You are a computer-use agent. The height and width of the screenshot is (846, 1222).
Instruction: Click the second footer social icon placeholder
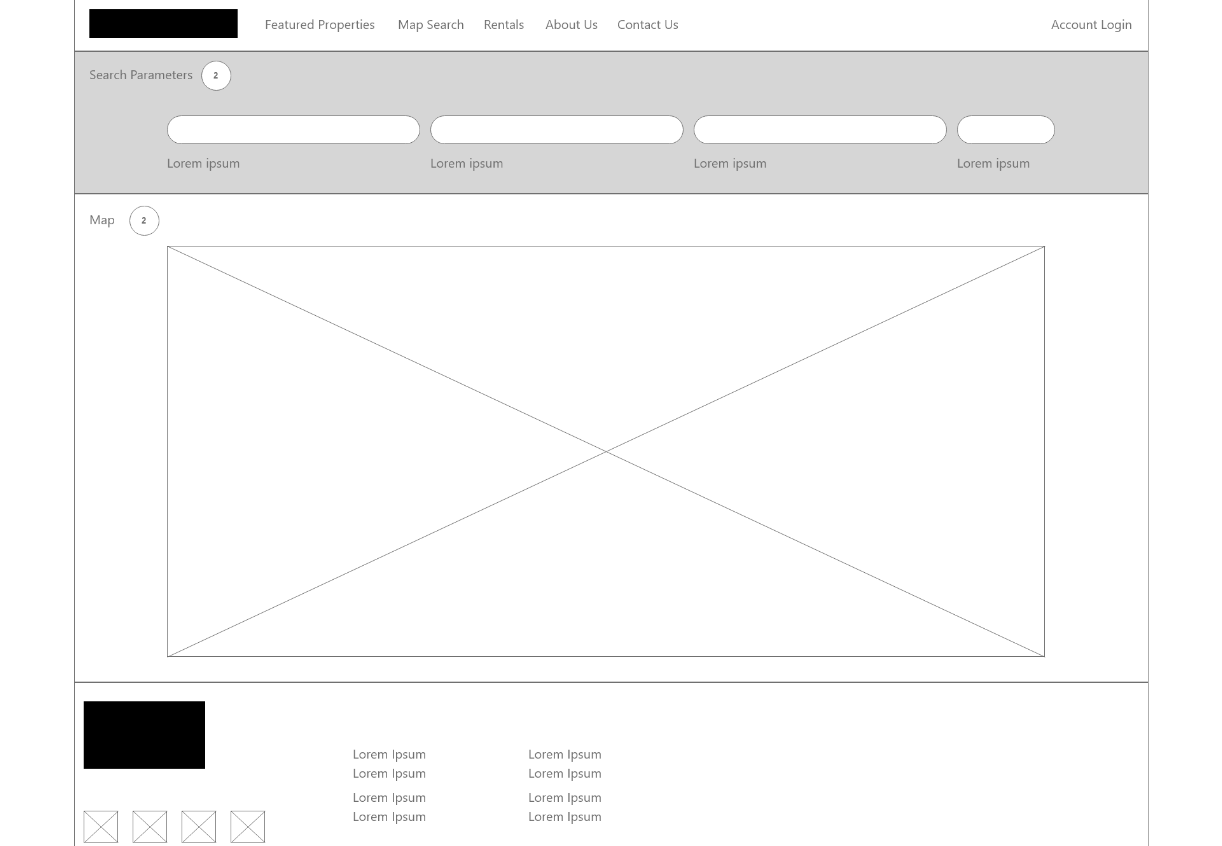(150, 827)
